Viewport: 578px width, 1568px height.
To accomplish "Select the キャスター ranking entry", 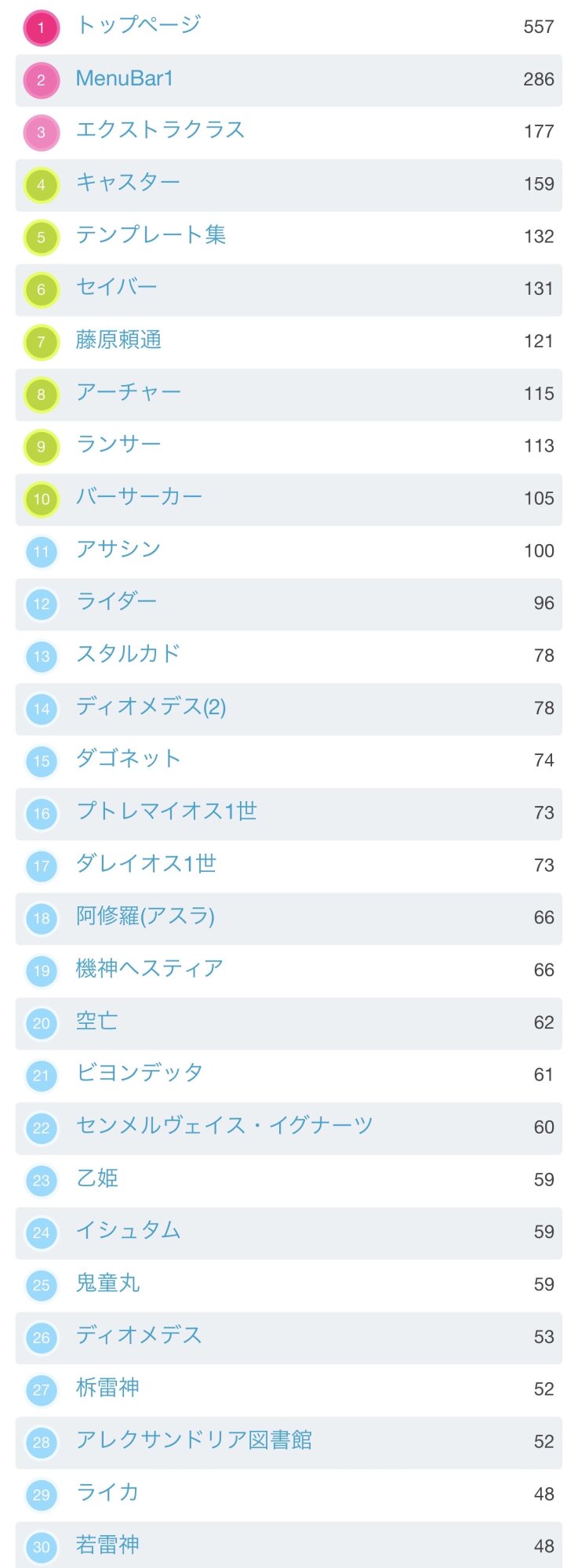I will click(x=128, y=183).
